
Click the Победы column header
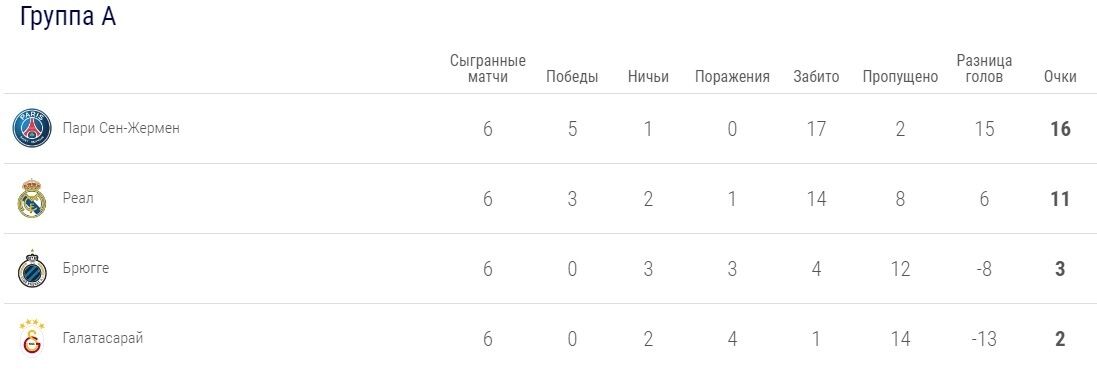[572, 77]
